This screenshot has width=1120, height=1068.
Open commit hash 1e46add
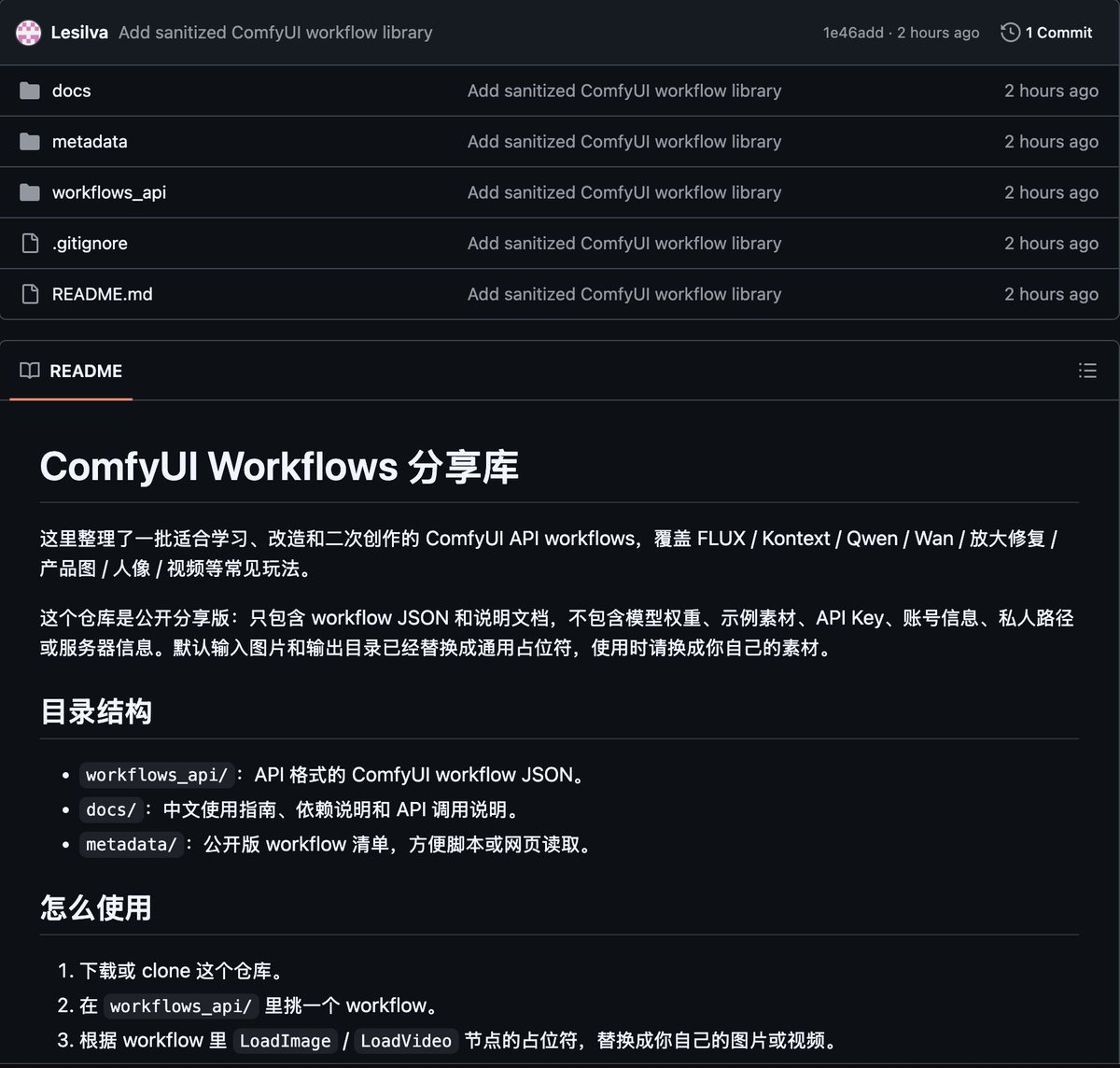pyautogui.click(x=853, y=33)
